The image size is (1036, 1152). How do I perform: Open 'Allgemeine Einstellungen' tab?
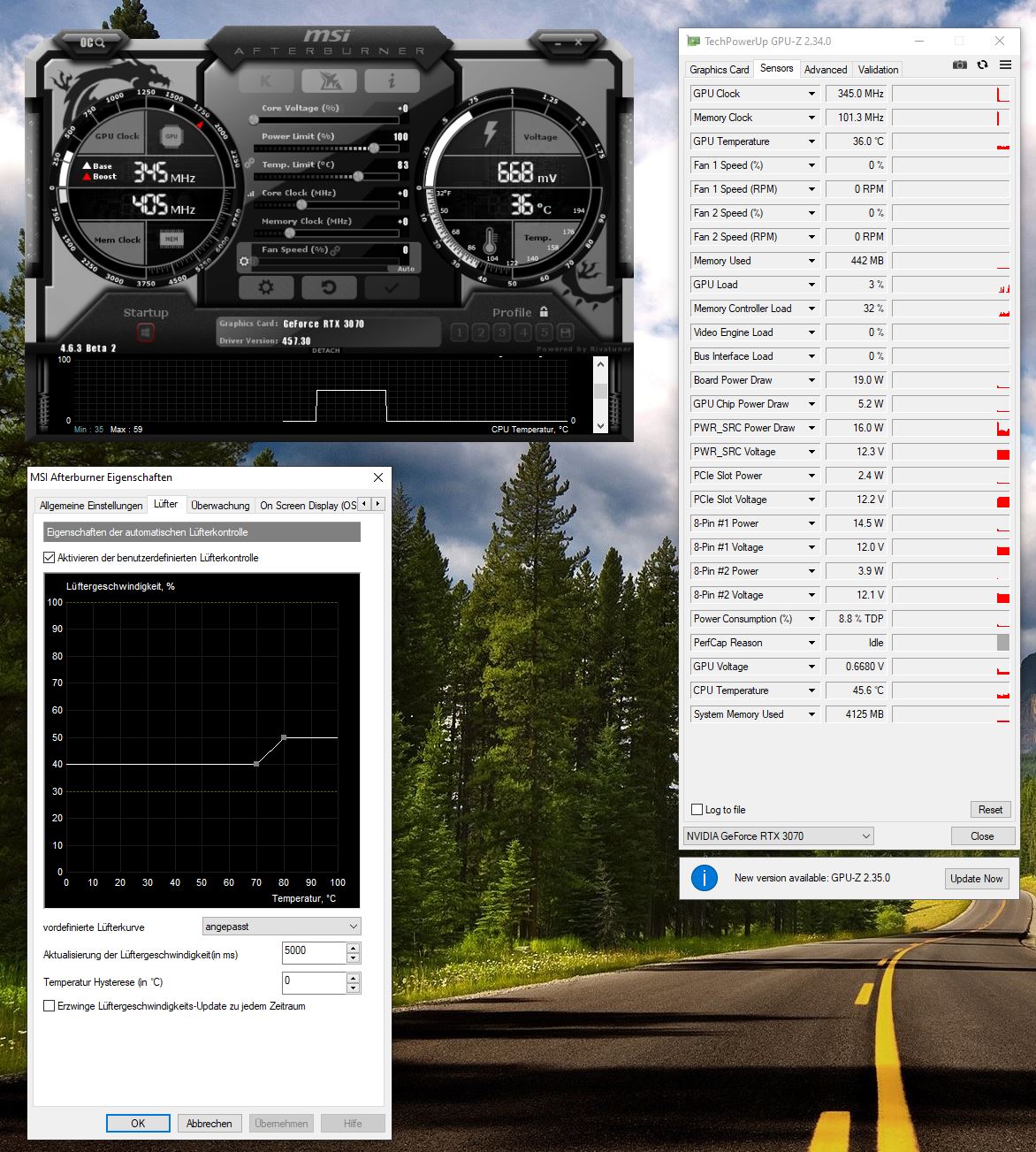[91, 506]
